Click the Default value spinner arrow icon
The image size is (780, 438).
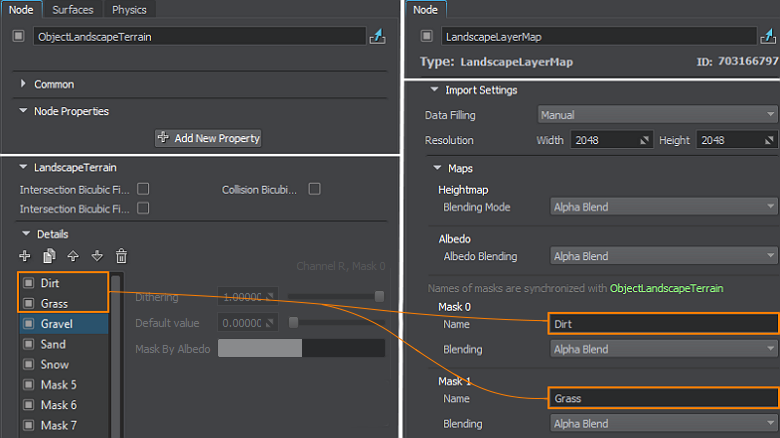click(x=270, y=323)
